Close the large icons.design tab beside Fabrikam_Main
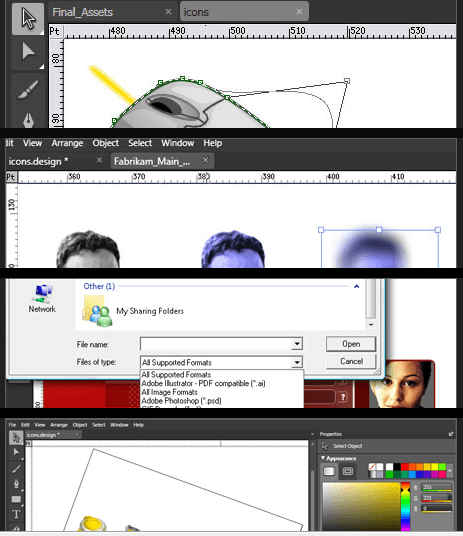 (99, 160)
